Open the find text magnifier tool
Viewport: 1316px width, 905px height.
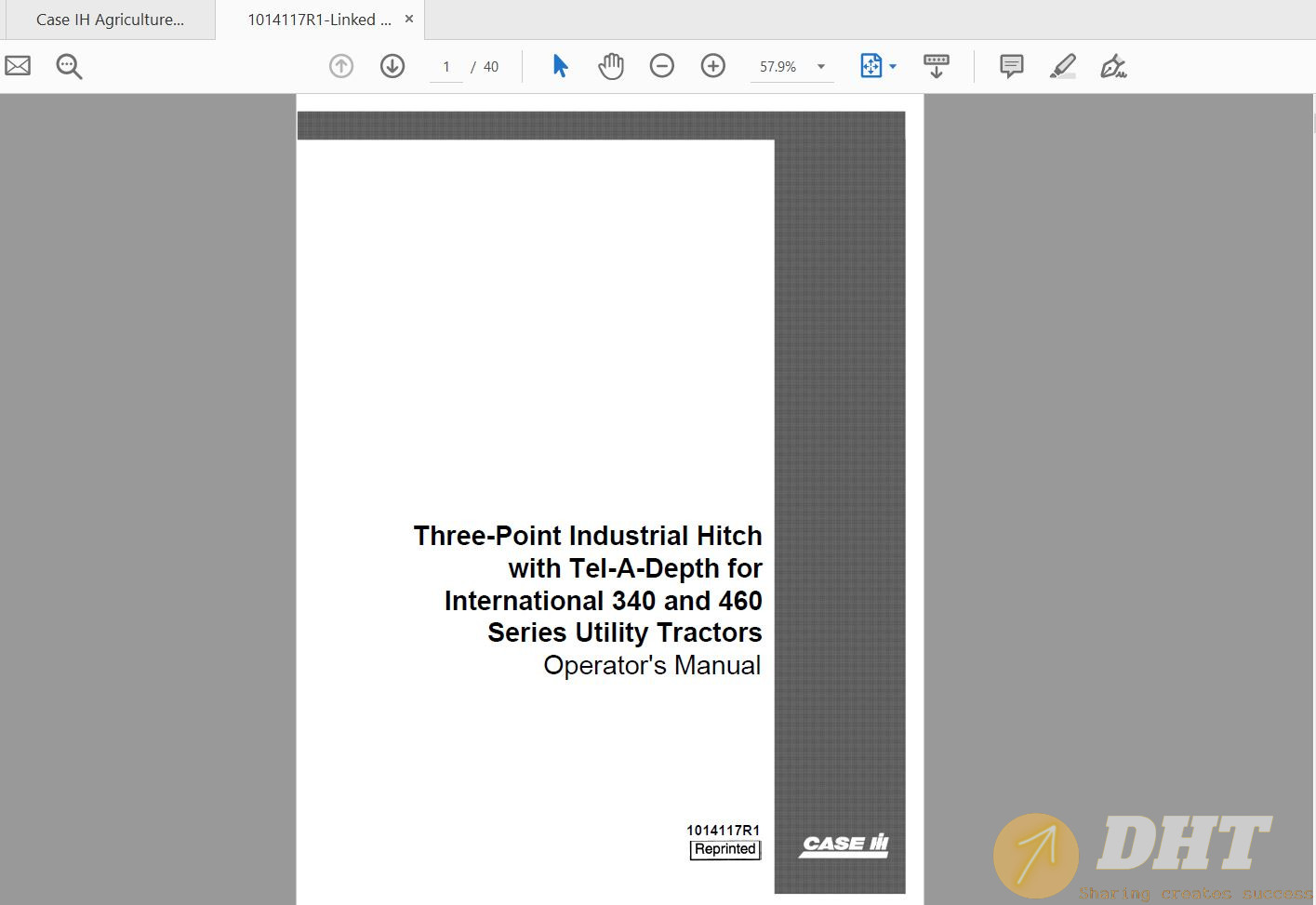point(69,66)
